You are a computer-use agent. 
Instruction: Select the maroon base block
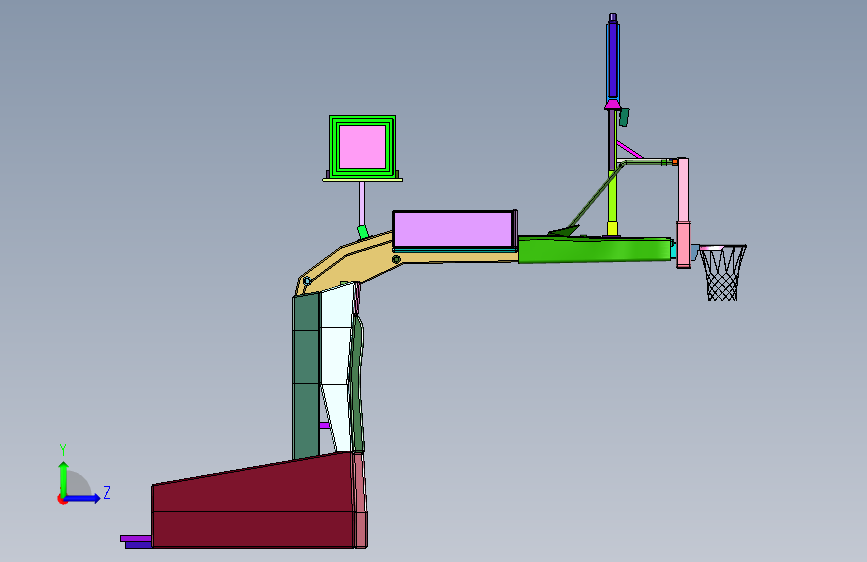(253, 503)
